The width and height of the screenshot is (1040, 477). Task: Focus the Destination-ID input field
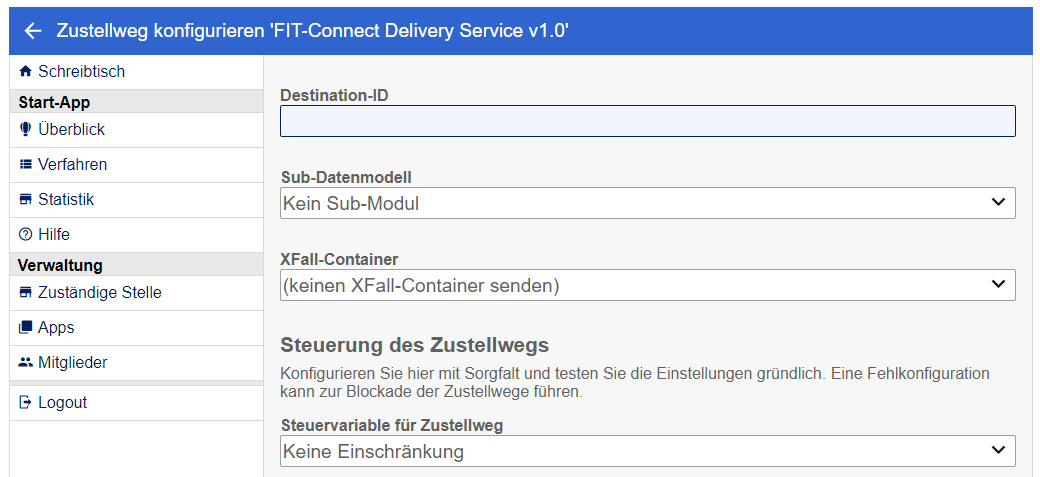pos(647,121)
